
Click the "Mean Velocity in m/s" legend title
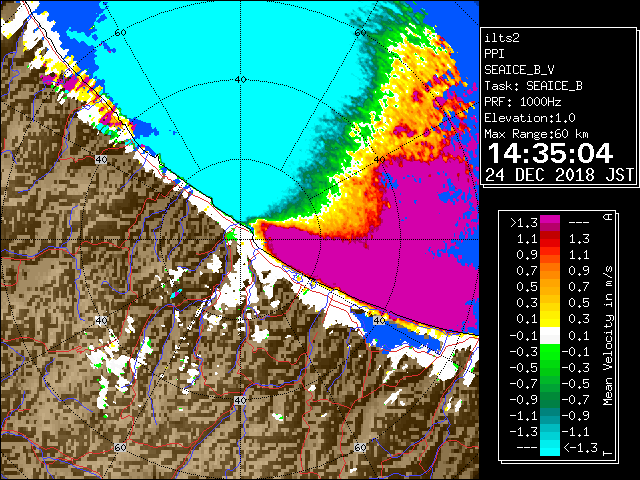(x=608, y=336)
